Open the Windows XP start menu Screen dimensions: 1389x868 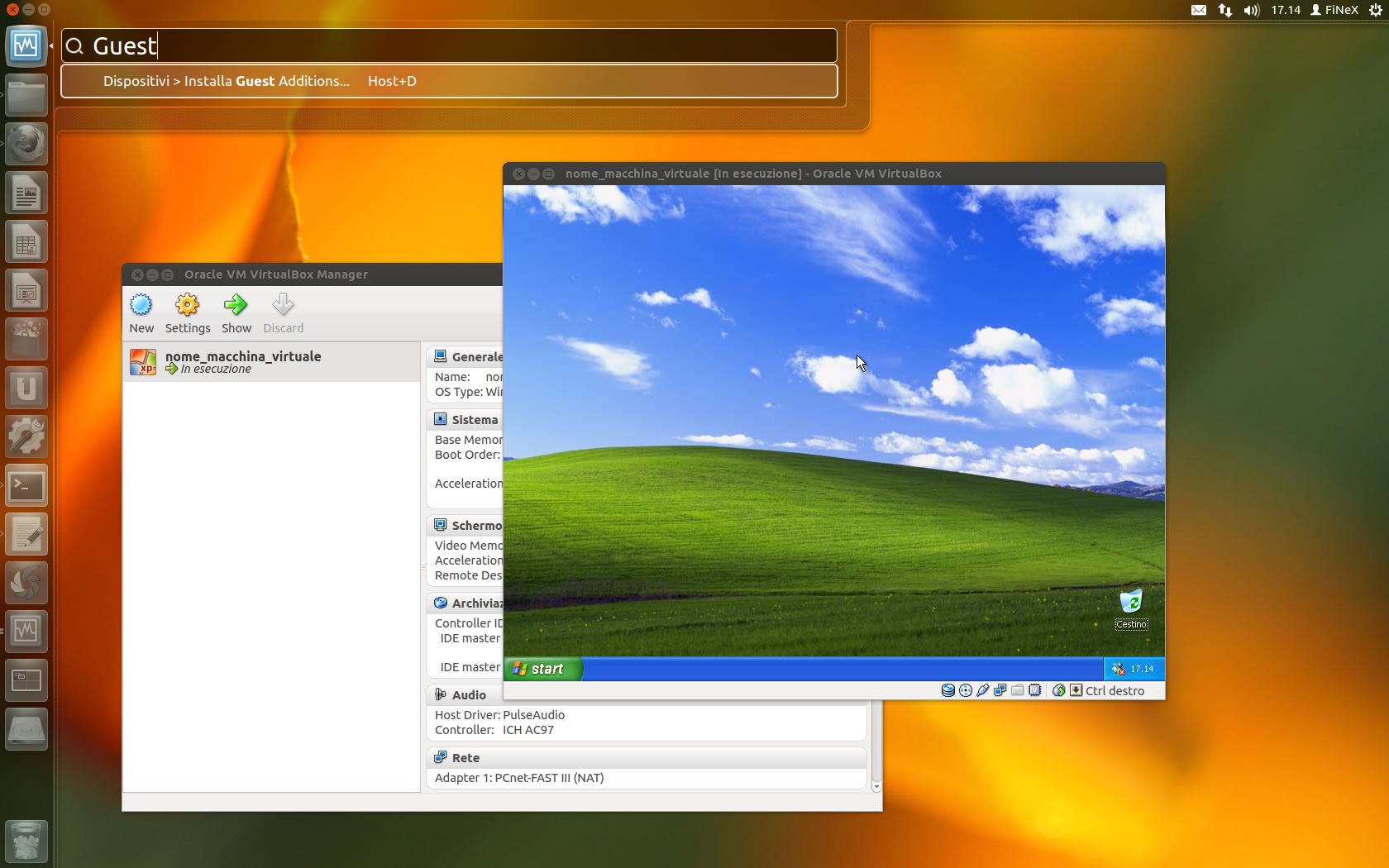[543, 669]
